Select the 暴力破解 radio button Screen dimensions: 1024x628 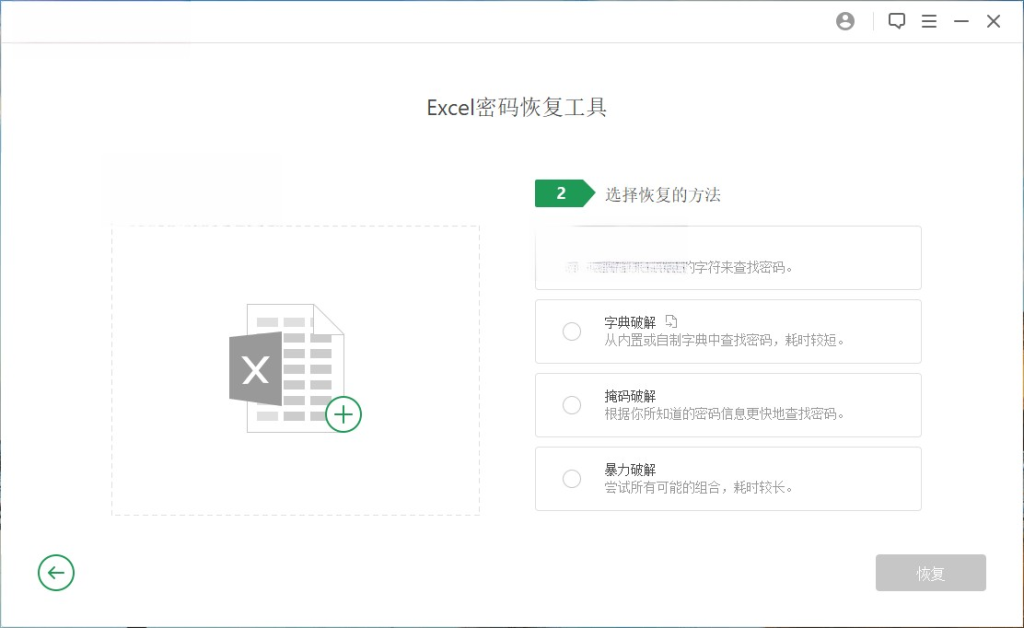(x=571, y=478)
